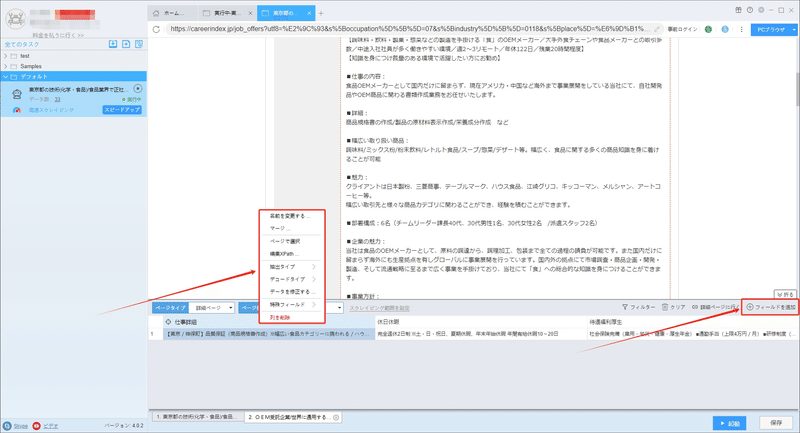This screenshot has height=433, width=800.
Task: Click the gift icon in title bar
Action: click(x=738, y=10)
